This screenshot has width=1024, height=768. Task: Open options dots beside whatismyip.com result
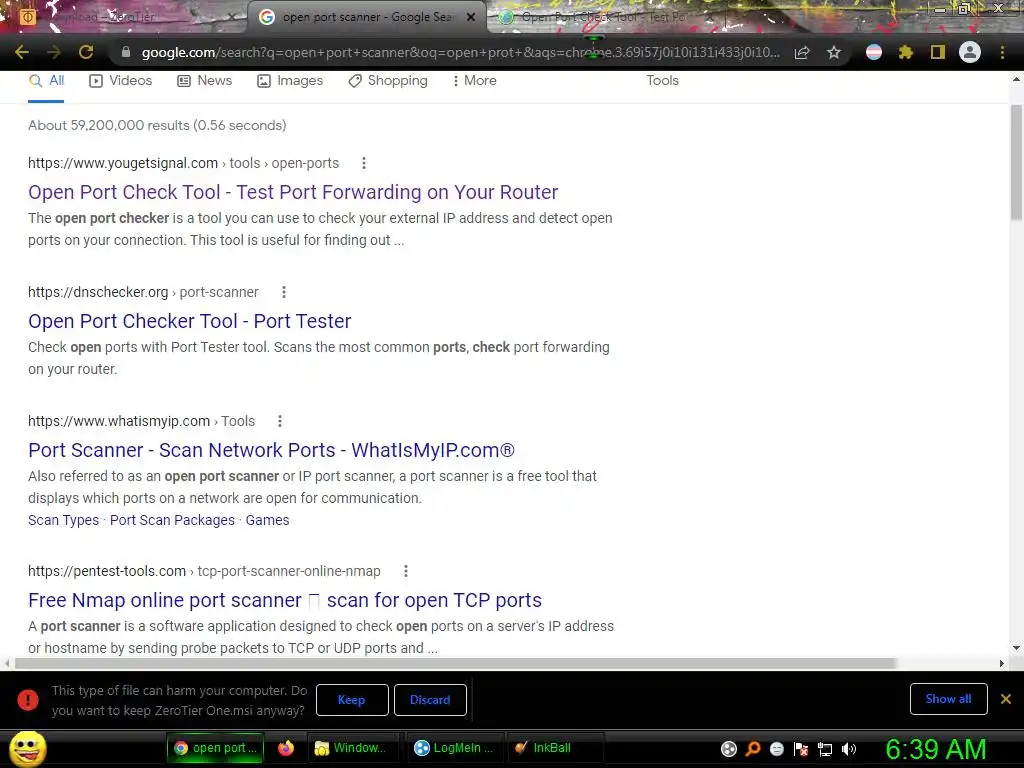280,421
